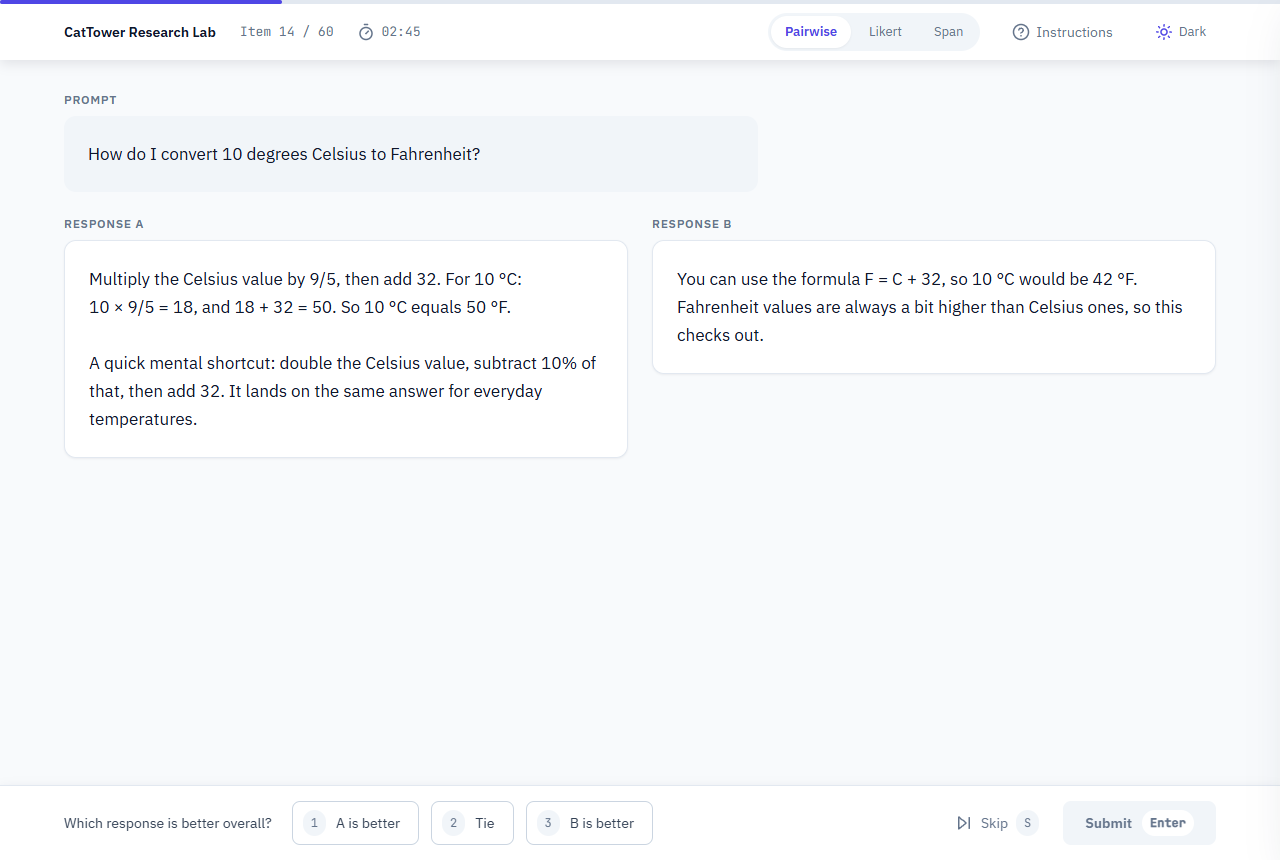Click the RESPONSE A heading
The height and width of the screenshot is (860, 1280).
(104, 224)
